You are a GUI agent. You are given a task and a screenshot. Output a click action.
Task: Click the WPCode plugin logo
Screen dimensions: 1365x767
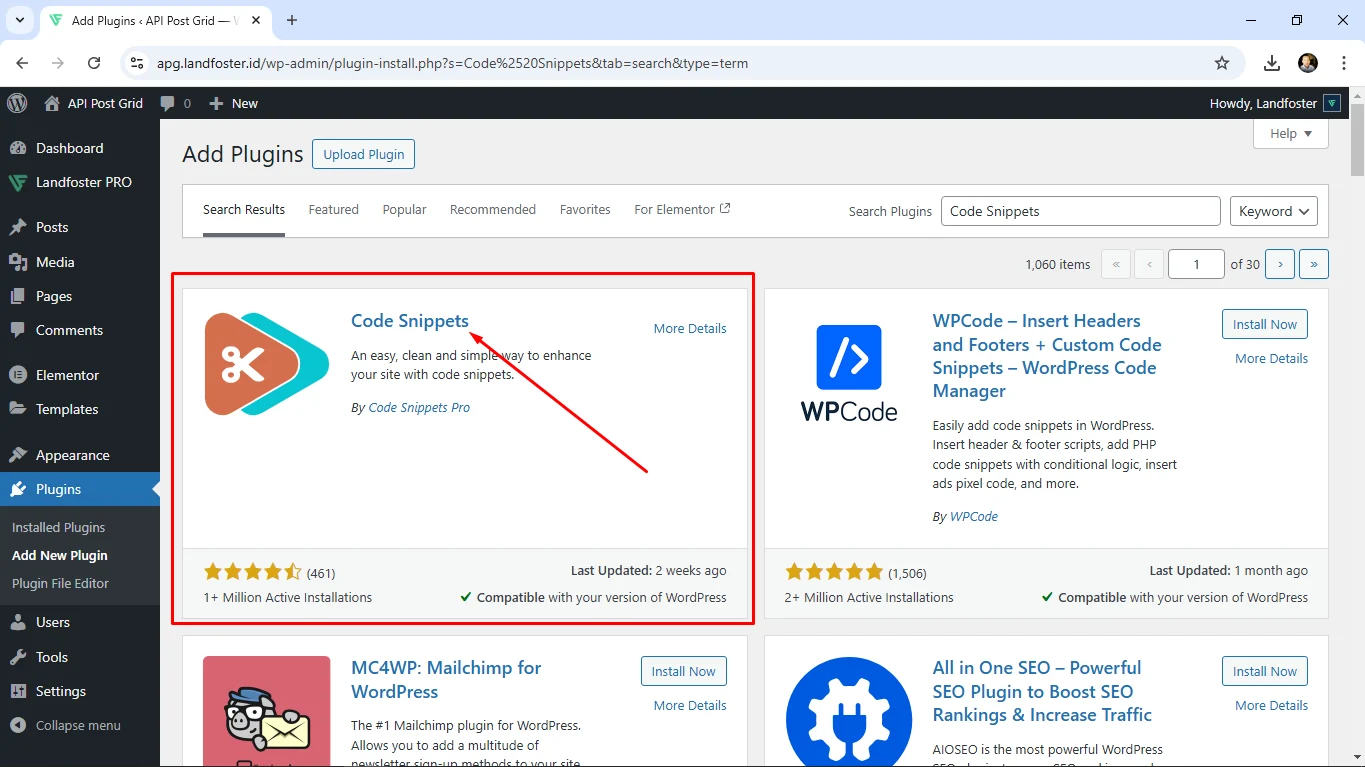[849, 371]
